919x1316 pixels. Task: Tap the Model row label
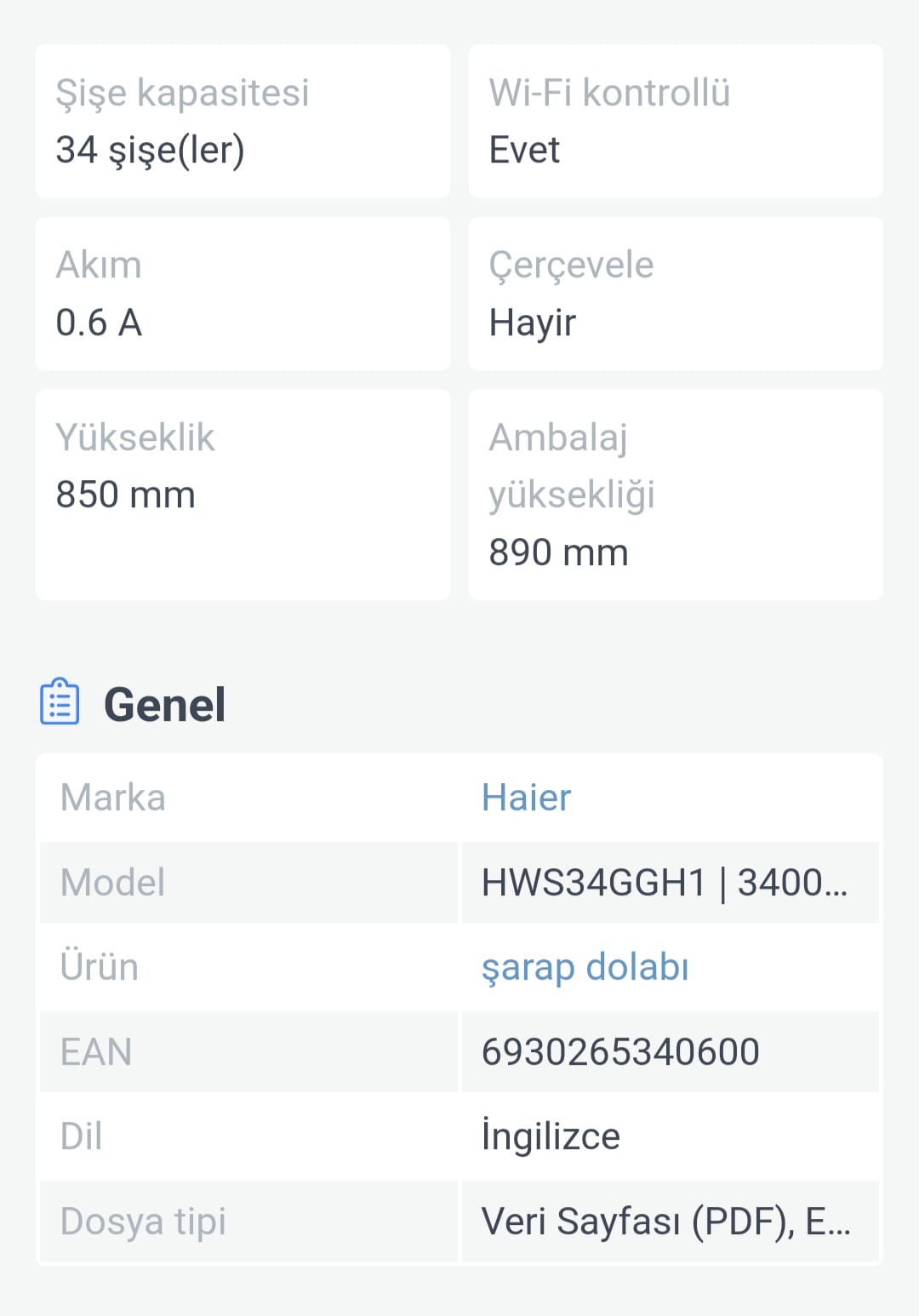pos(112,883)
